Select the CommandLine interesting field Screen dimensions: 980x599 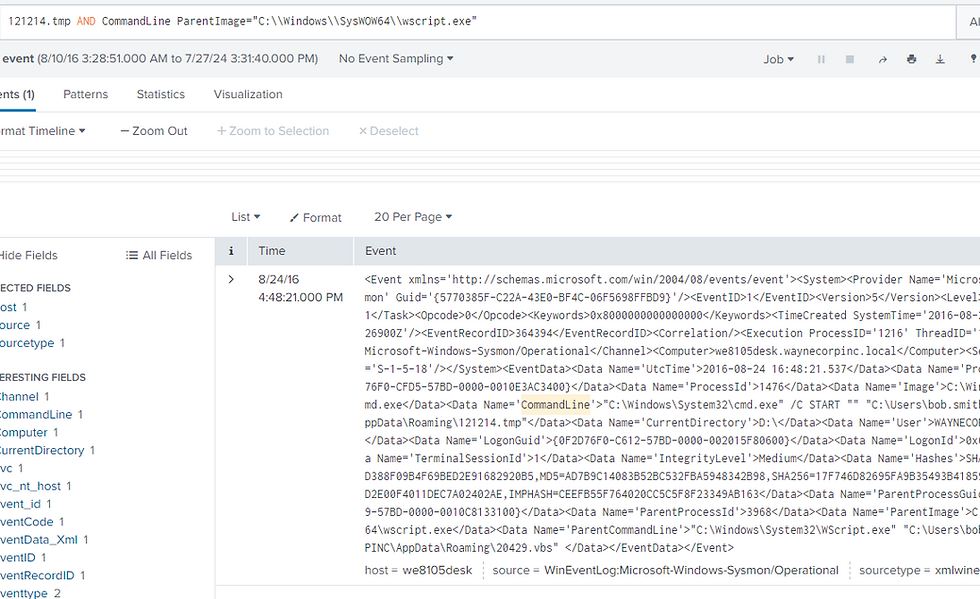[x=36, y=414]
